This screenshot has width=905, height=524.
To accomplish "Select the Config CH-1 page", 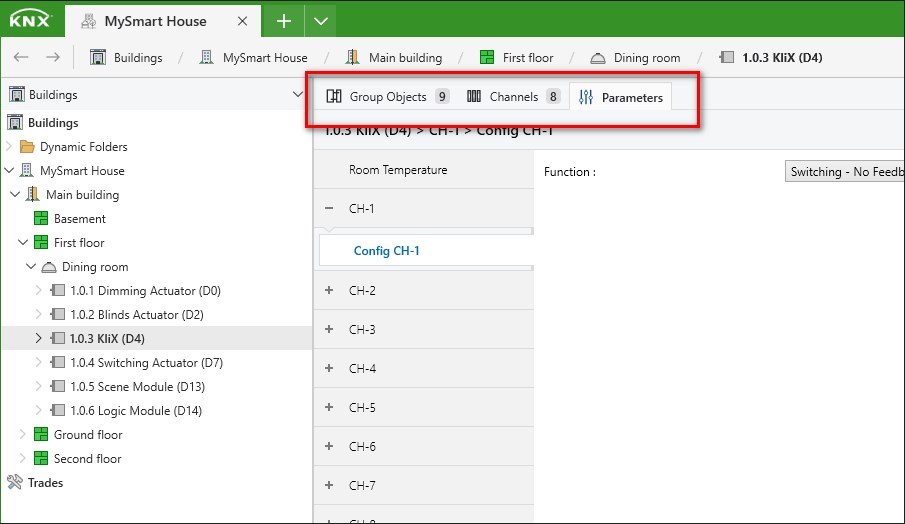I will click(425, 250).
